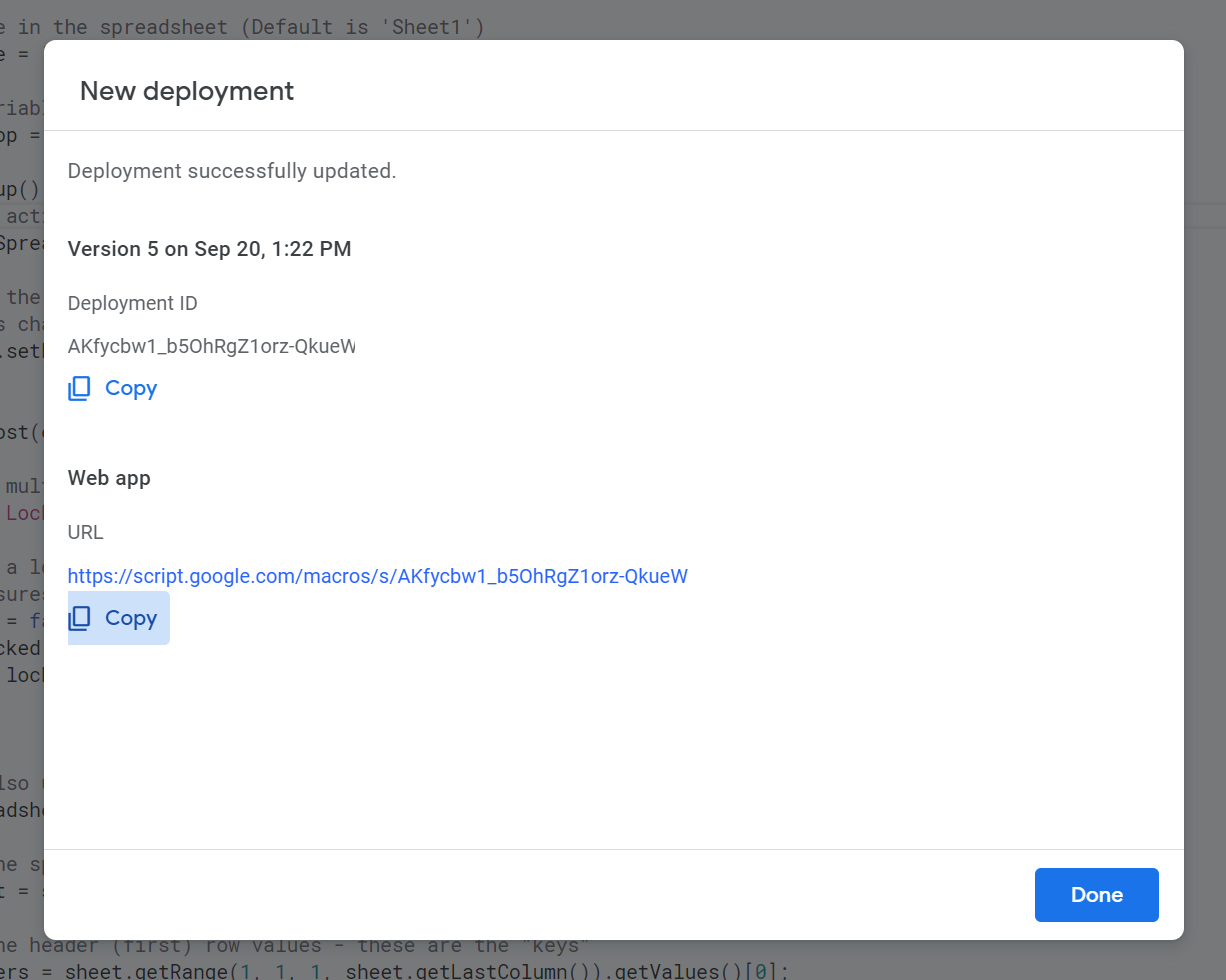Click the Deployment ID label
Screen dimensions: 1226x980
coord(132,303)
